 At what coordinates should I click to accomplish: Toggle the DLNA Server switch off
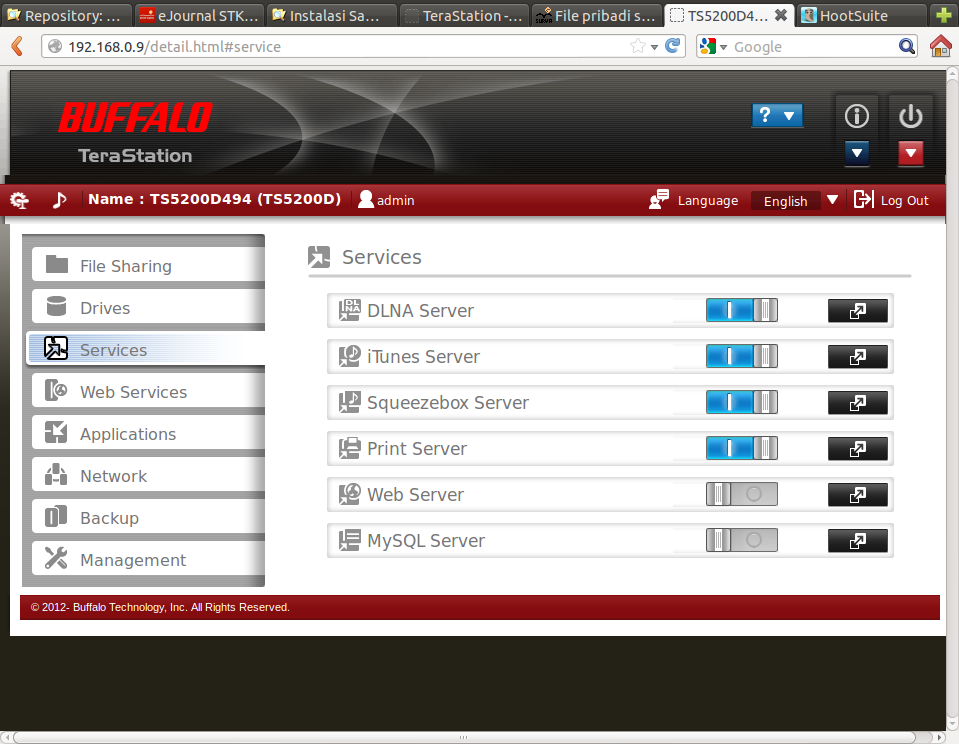[x=741, y=310]
